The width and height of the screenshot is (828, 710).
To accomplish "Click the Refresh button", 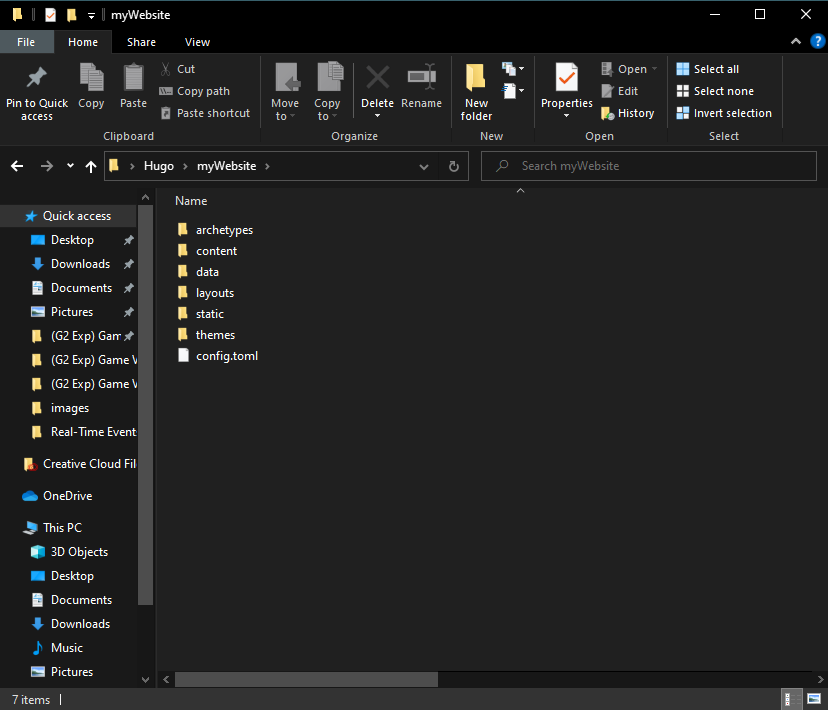I will pyautogui.click(x=454, y=167).
